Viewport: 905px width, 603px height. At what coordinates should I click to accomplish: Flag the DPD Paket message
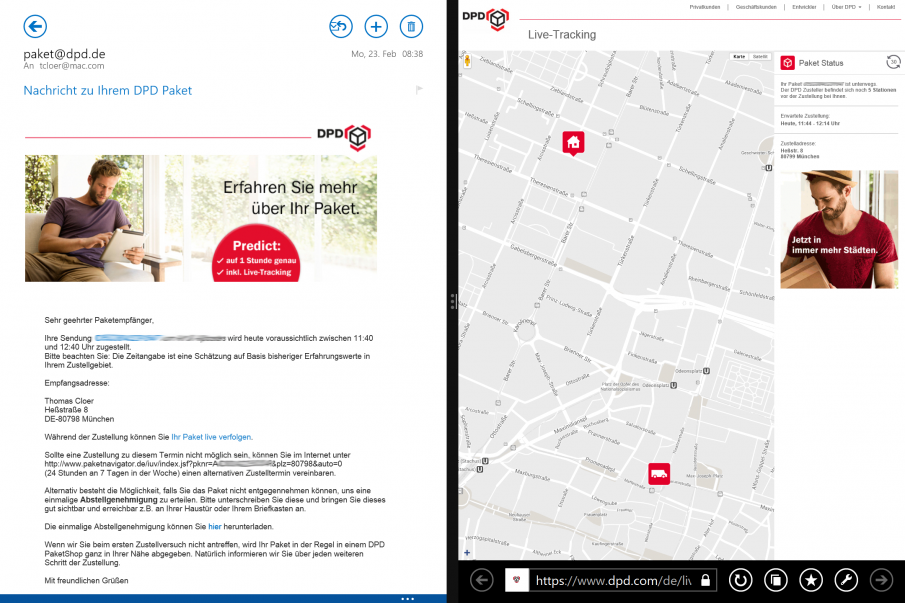pyautogui.click(x=419, y=89)
